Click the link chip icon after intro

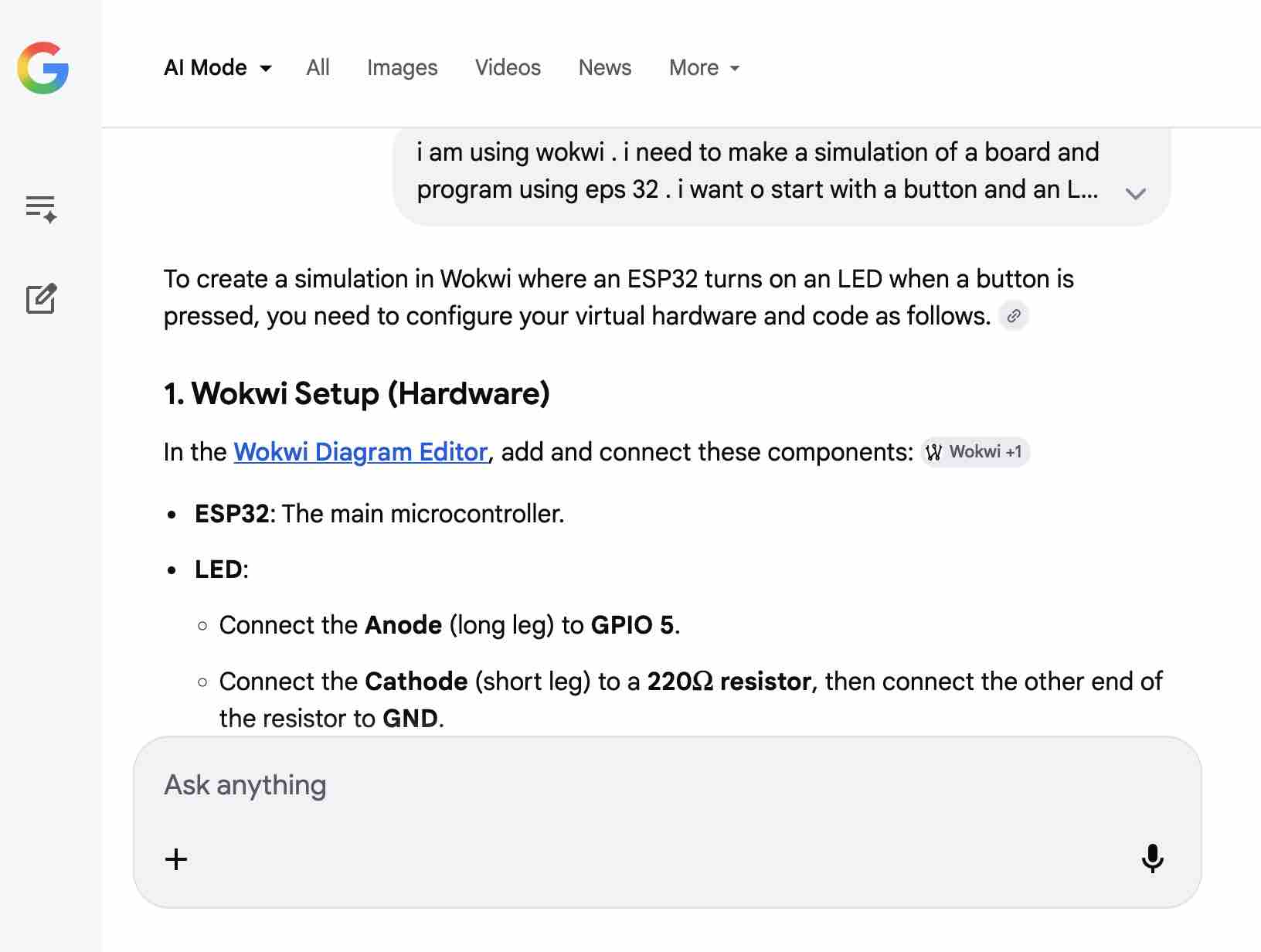pyautogui.click(x=1014, y=316)
